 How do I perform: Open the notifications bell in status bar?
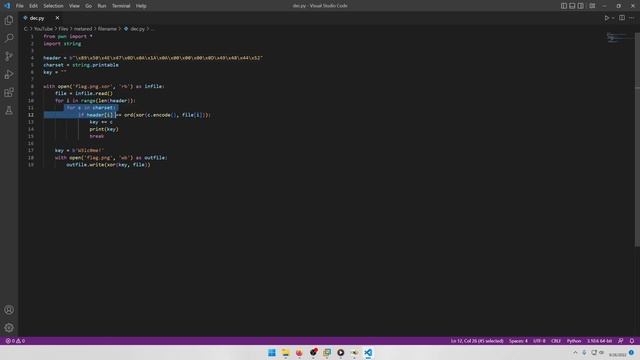631,341
